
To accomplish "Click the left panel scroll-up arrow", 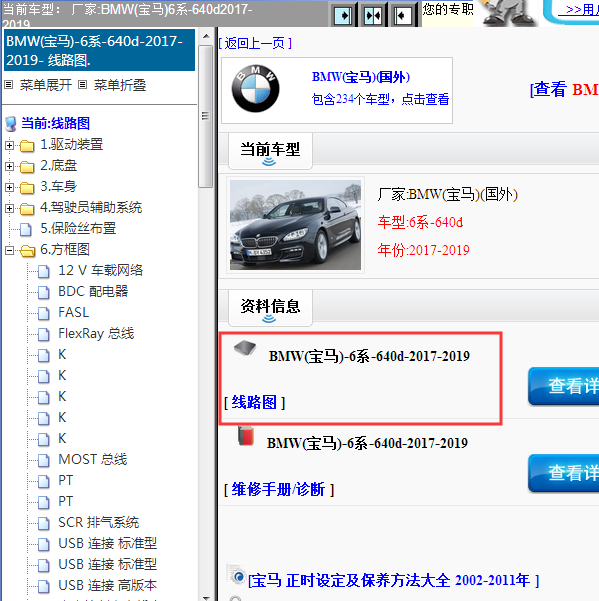I will click(x=206, y=36).
